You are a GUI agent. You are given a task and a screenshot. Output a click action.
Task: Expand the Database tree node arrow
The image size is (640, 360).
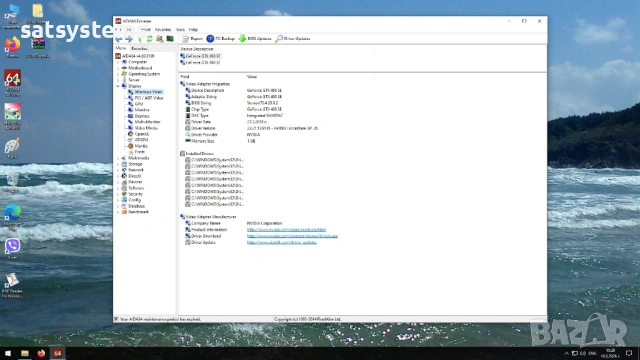click(x=118, y=206)
